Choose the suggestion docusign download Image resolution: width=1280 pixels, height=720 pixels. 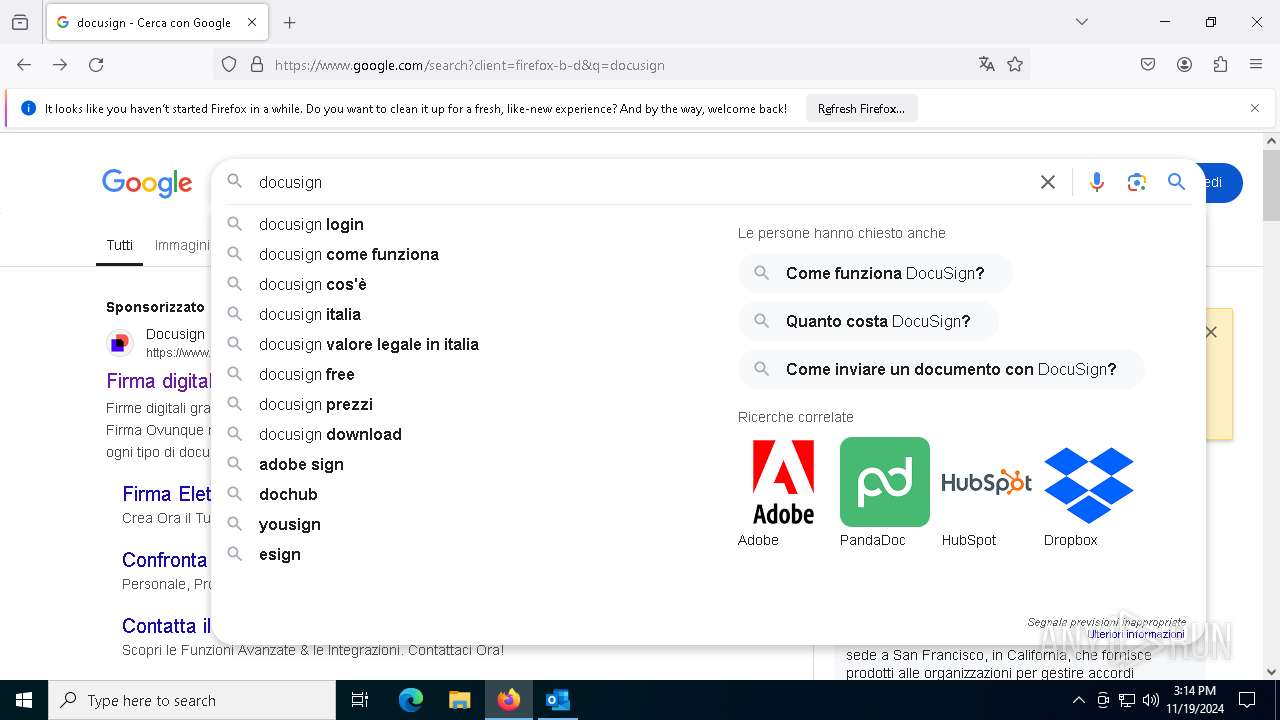[330, 434]
